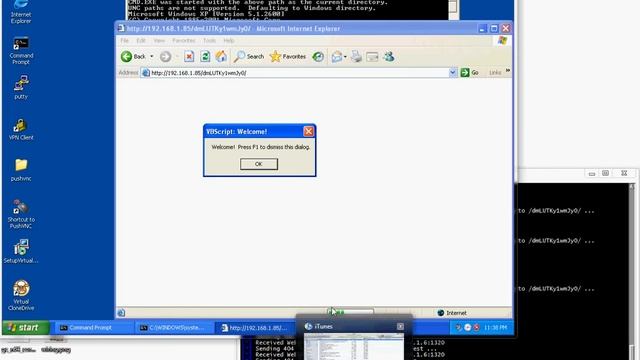Open the Favorites star in IE toolbar

pyautogui.click(x=288, y=56)
